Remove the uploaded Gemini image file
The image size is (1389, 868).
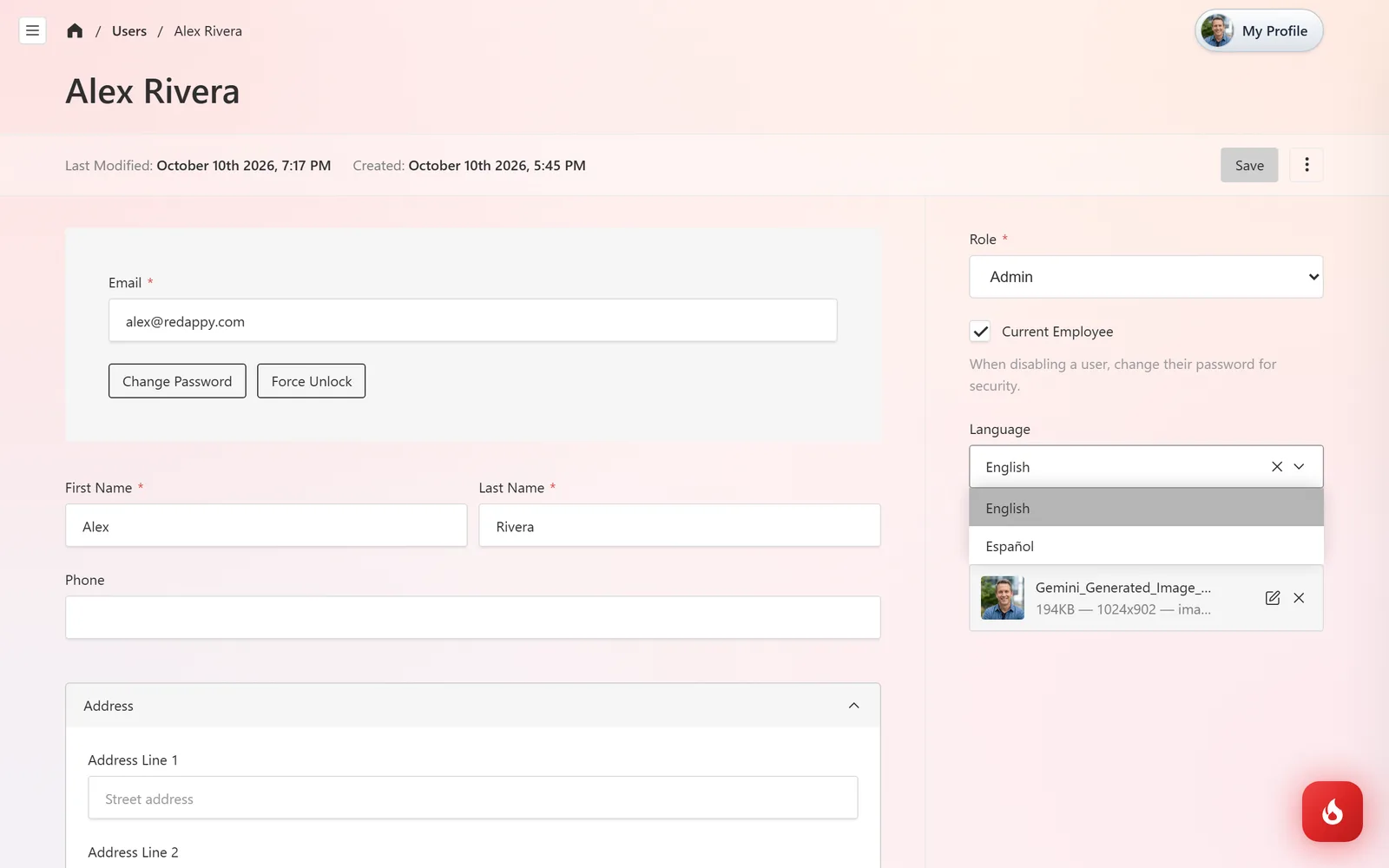[x=1299, y=598]
